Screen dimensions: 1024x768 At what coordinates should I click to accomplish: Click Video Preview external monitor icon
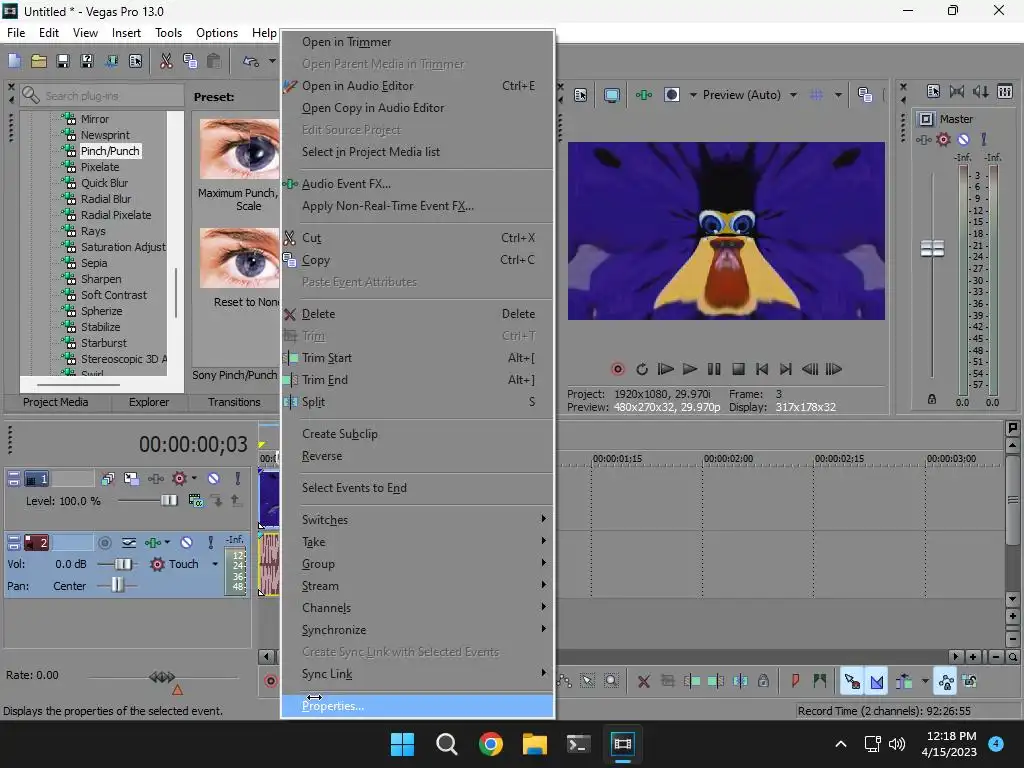tap(611, 95)
